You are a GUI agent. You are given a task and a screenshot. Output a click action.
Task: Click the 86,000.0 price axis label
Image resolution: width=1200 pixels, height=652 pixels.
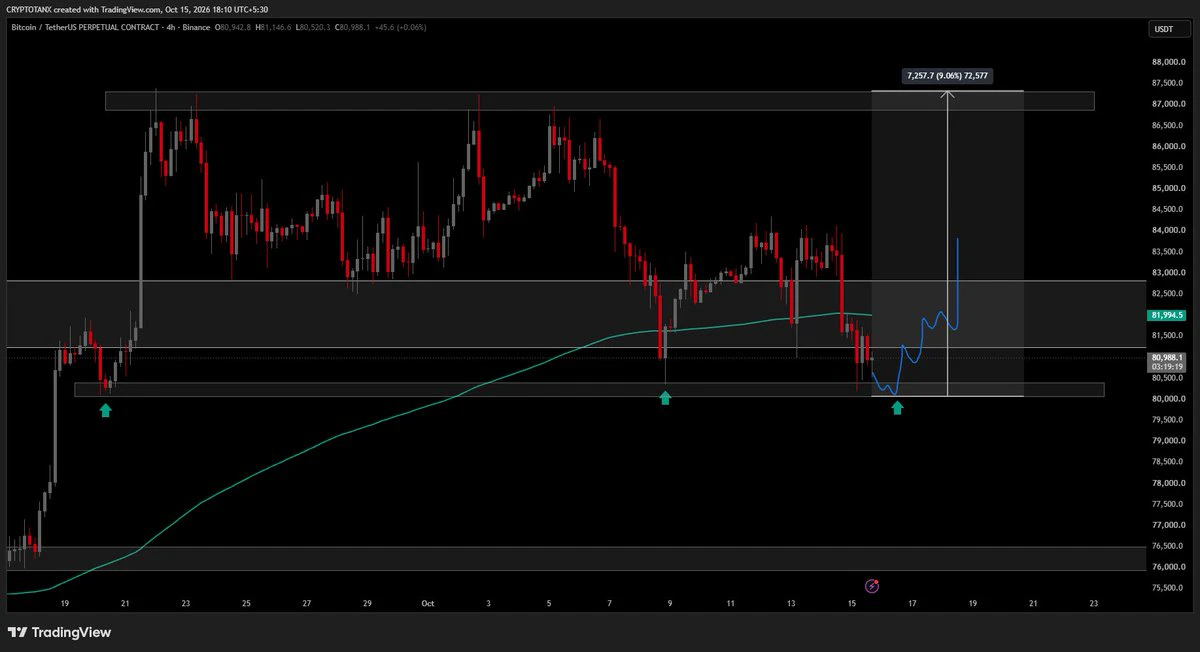coord(1168,146)
